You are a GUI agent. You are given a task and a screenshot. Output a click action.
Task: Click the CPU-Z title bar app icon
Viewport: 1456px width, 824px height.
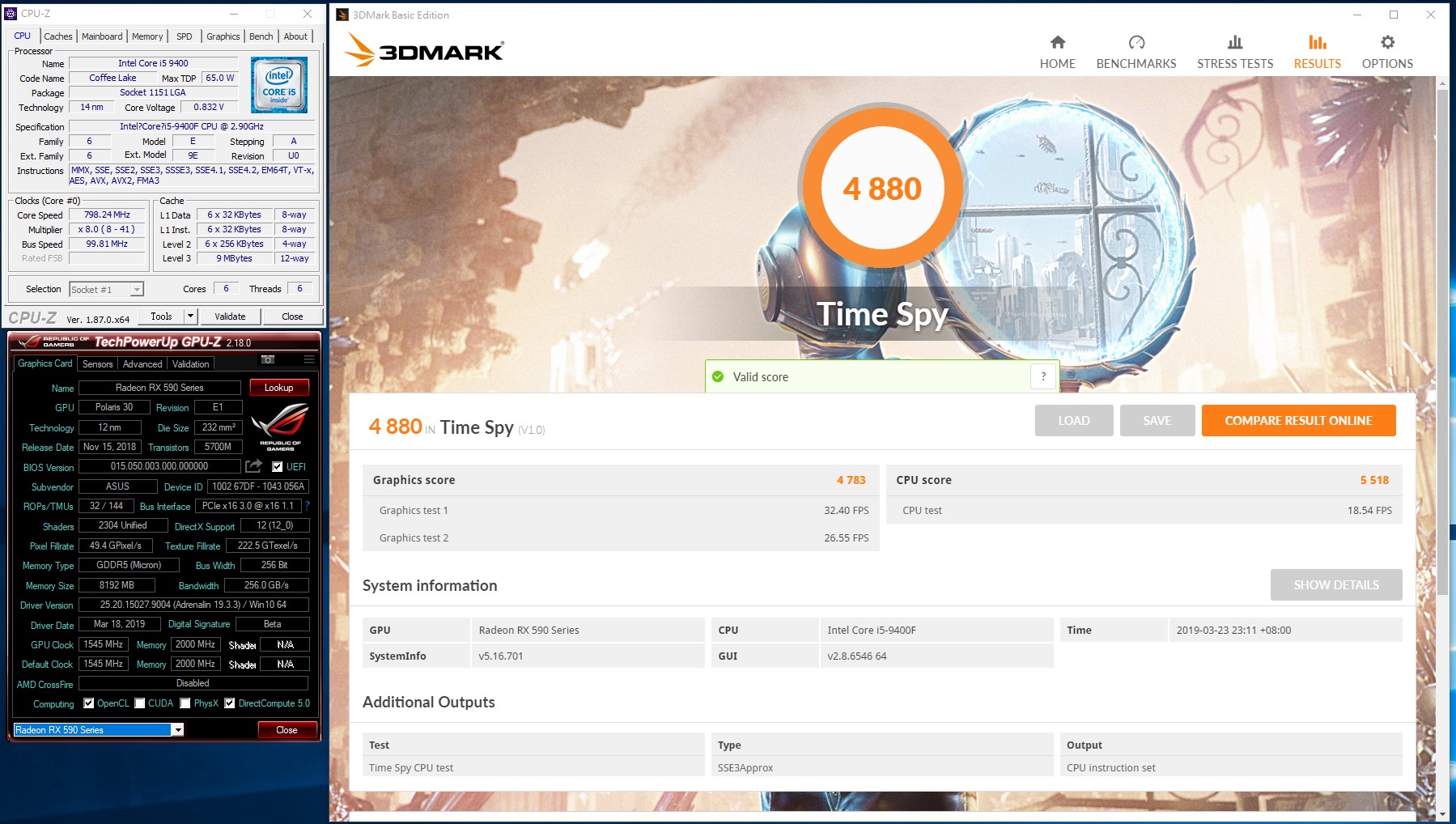pyautogui.click(x=11, y=13)
